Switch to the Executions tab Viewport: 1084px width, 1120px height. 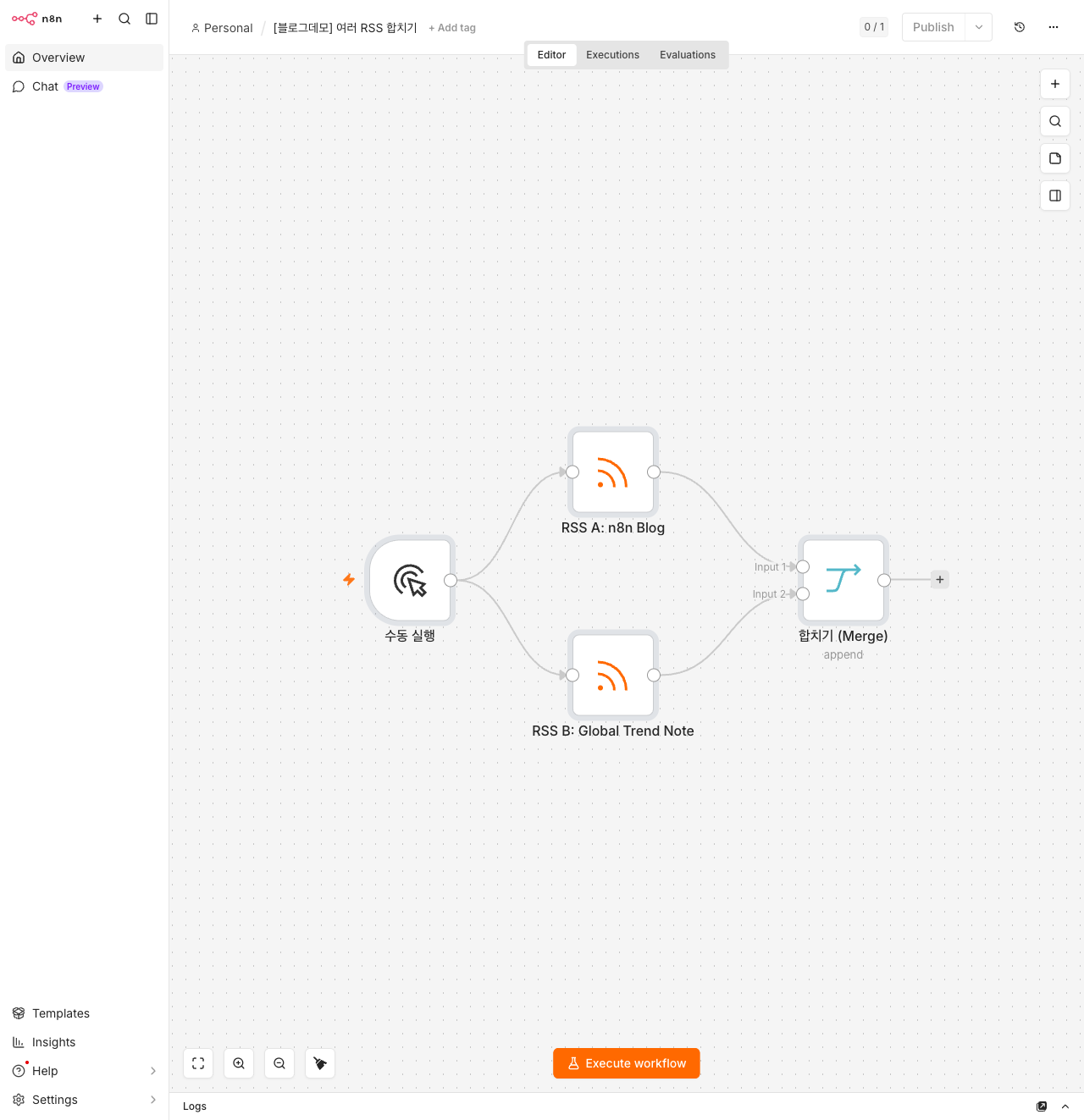pos(612,55)
